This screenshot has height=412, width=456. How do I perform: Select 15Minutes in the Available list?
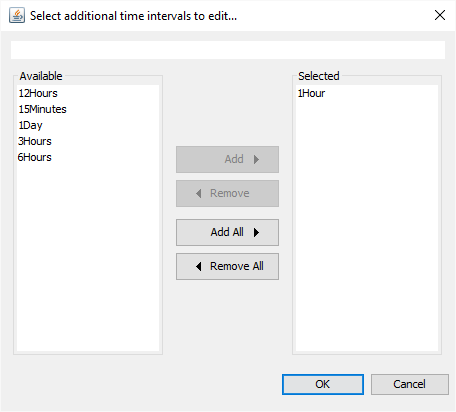tap(42, 109)
